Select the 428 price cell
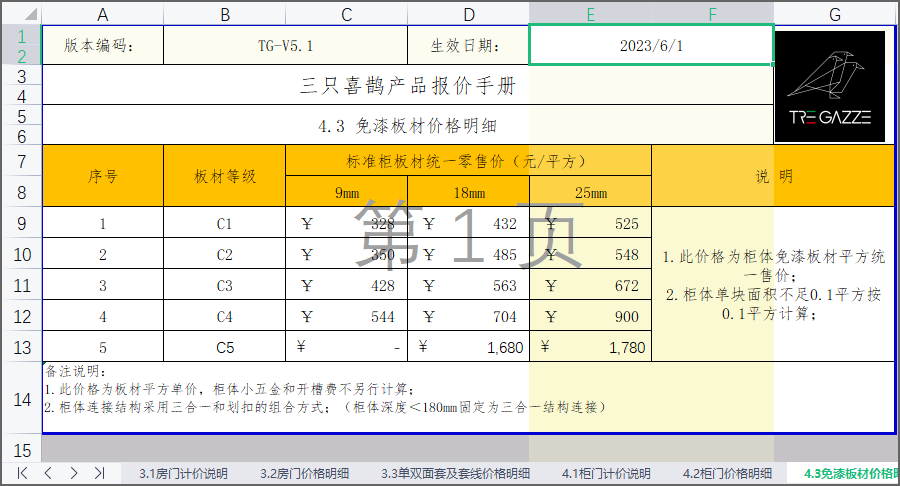The image size is (900, 486). click(x=347, y=285)
